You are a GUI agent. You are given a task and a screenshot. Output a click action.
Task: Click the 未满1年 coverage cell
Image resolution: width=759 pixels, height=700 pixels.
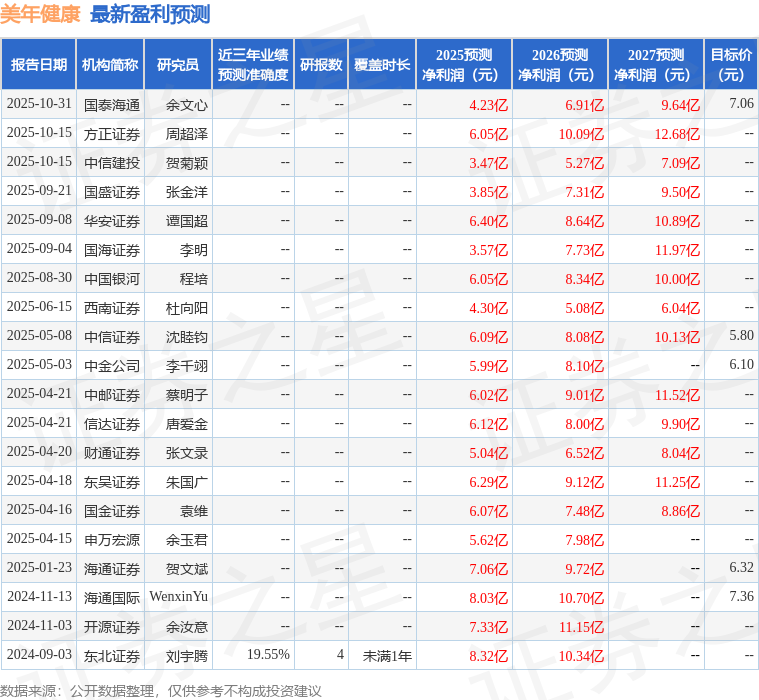[387, 656]
